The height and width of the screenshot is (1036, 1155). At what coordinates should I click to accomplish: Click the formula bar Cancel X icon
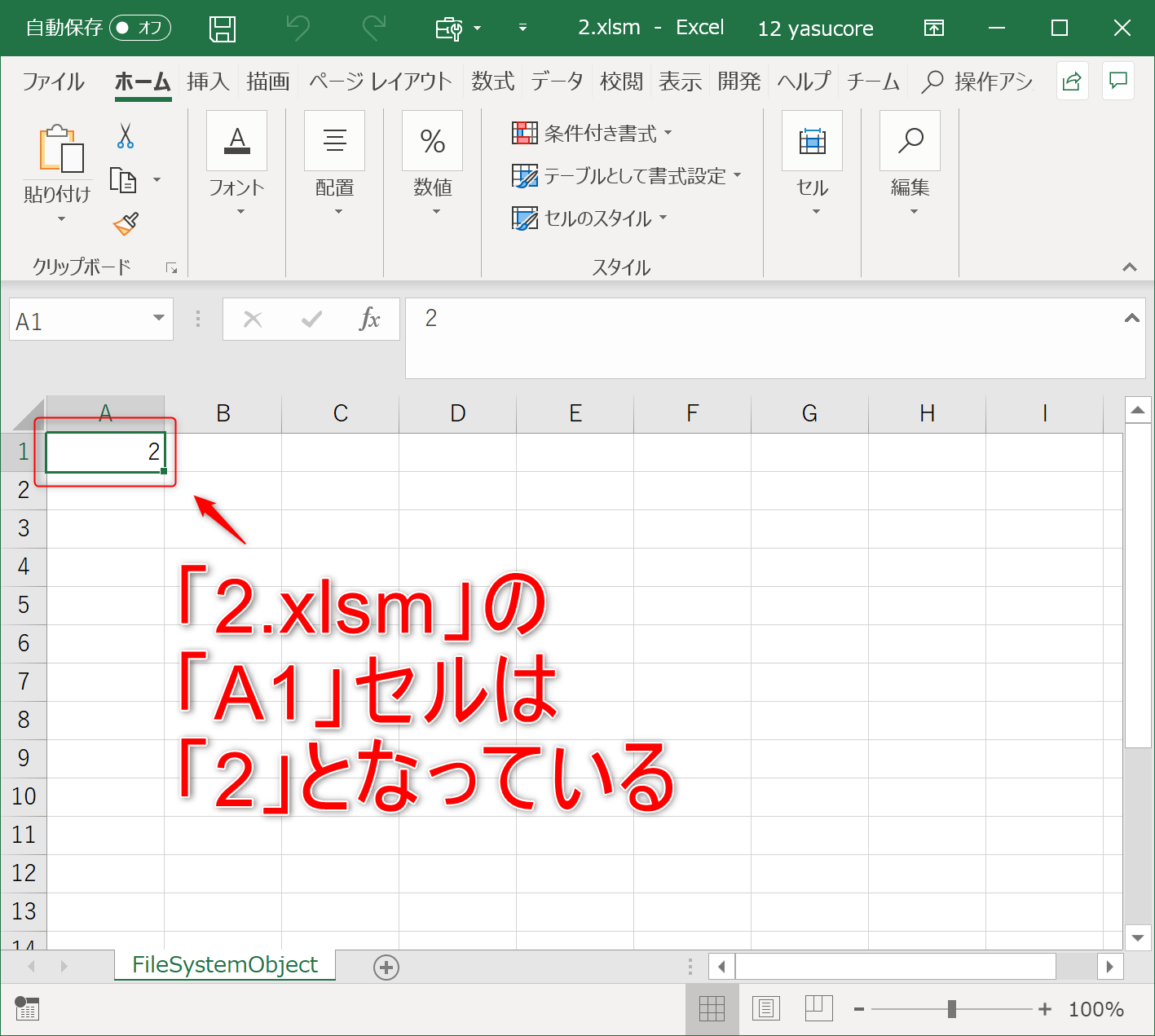(x=253, y=320)
